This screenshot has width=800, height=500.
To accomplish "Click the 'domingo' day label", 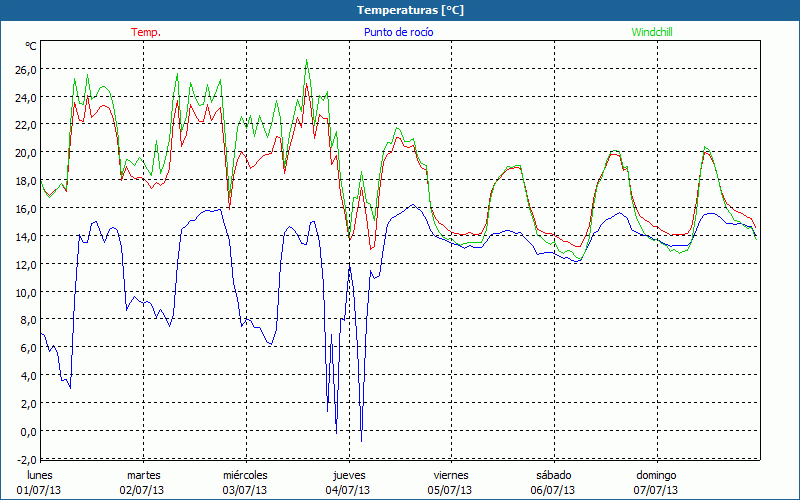I will pos(656,475).
